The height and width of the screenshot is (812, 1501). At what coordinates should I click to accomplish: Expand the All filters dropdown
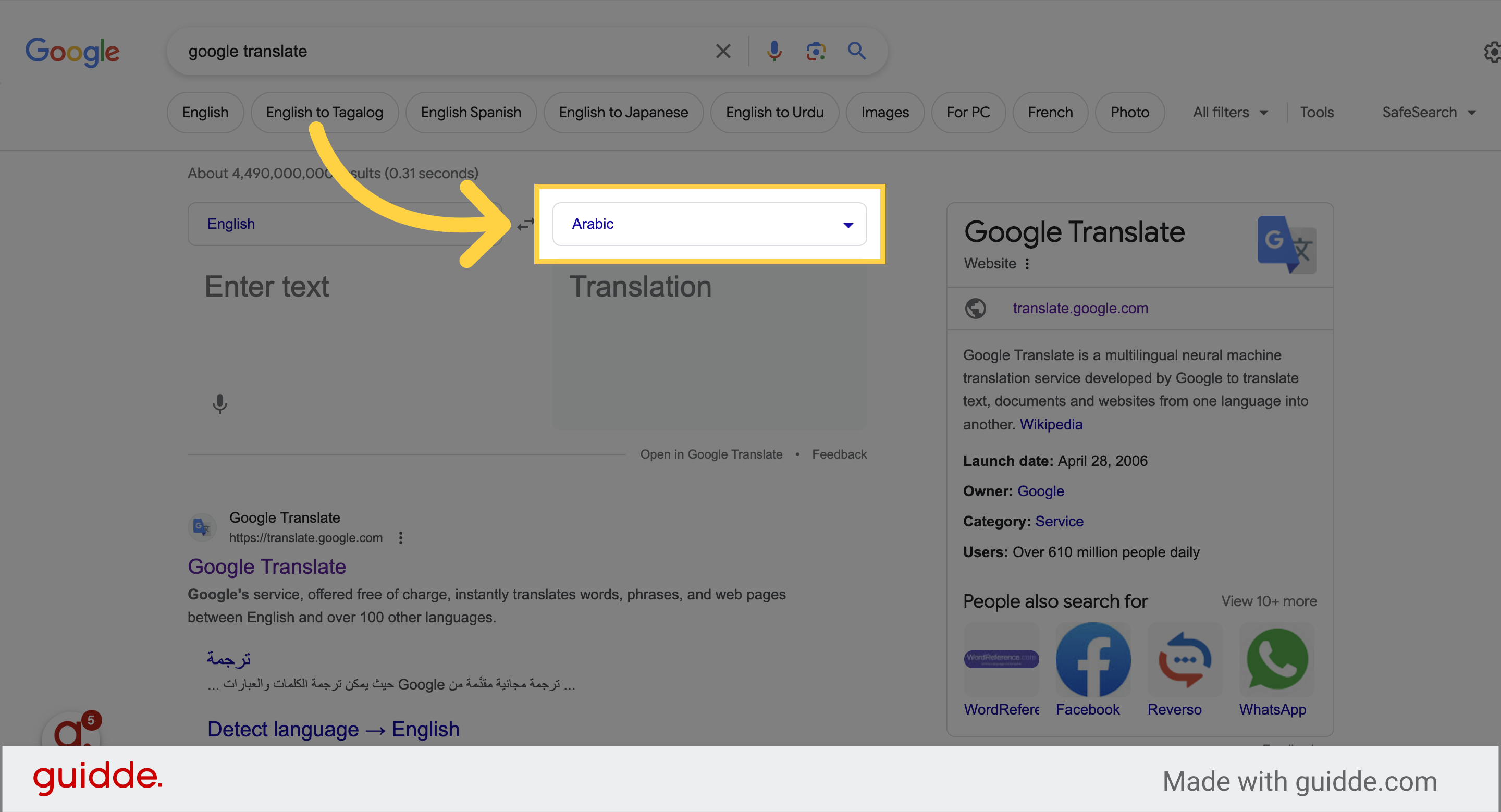click(x=1229, y=112)
